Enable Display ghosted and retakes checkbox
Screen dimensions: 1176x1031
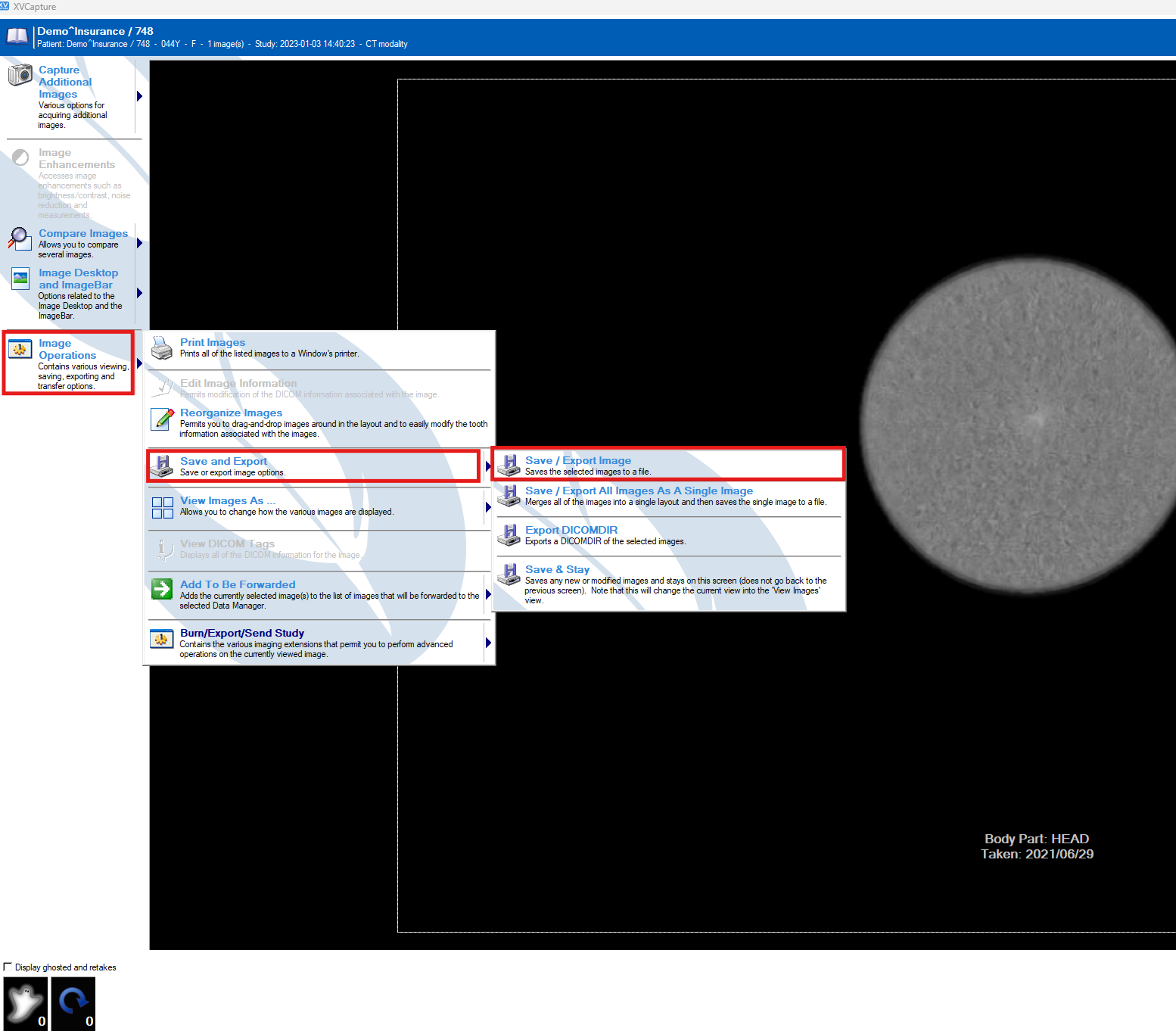(8, 967)
